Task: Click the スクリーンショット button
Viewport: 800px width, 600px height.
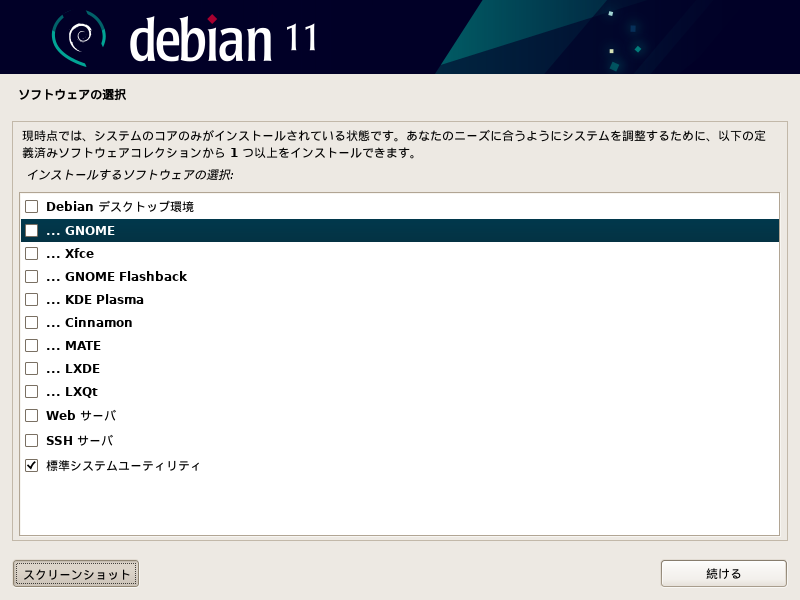Action: (x=76, y=574)
